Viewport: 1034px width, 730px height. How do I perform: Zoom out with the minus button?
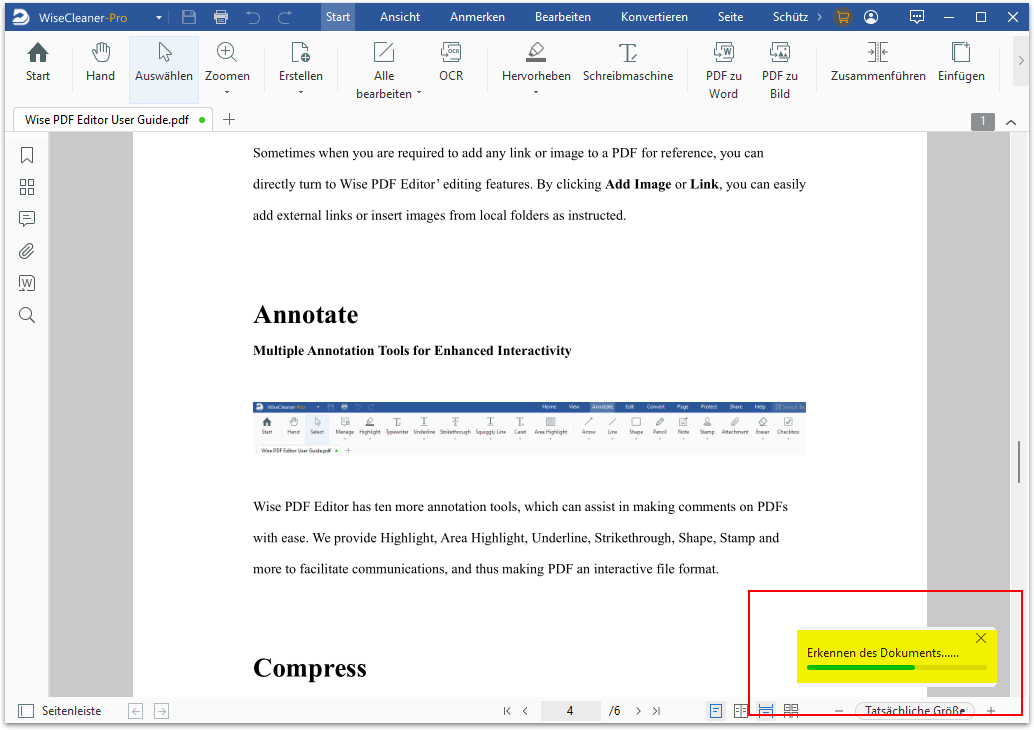[839, 711]
